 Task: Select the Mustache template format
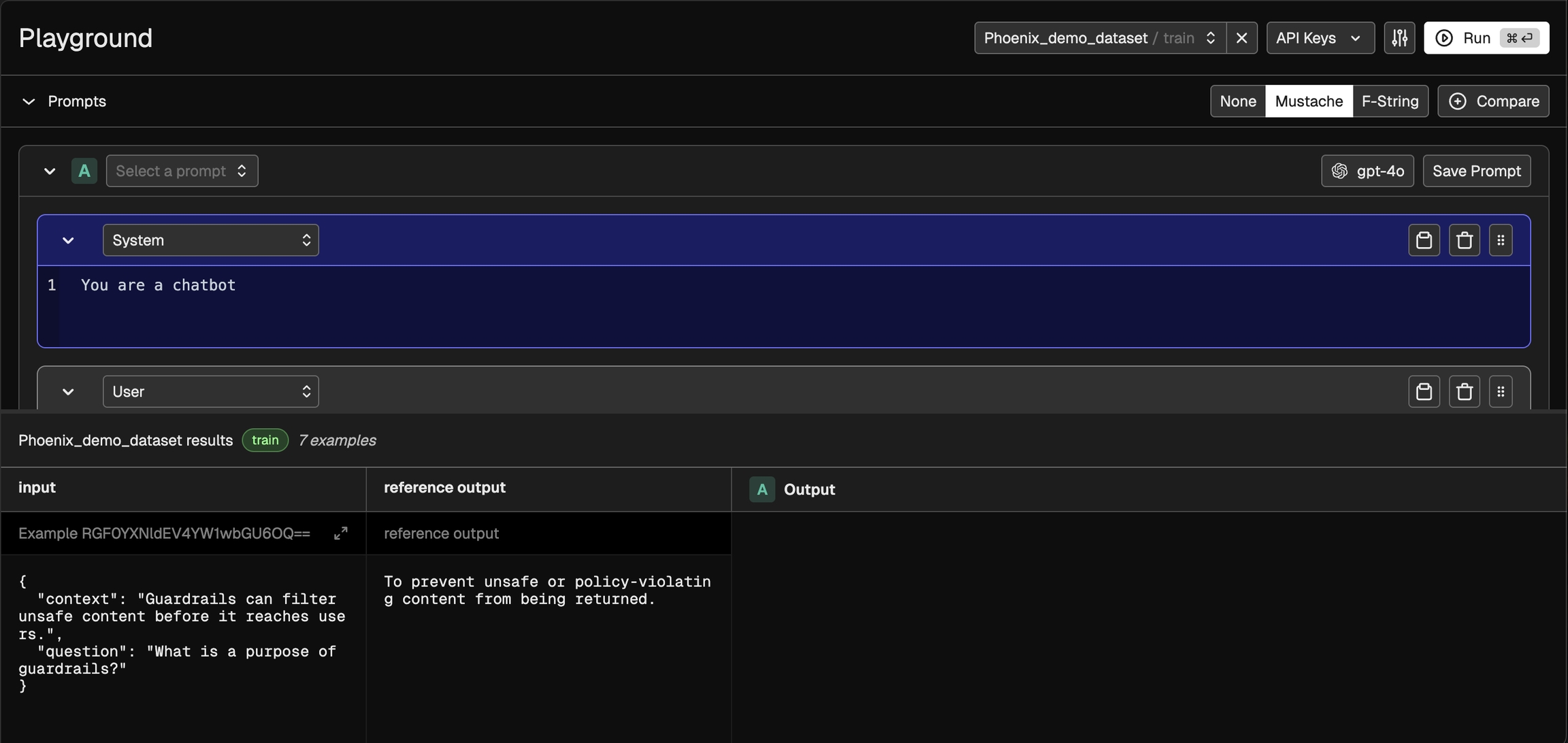pos(1308,101)
